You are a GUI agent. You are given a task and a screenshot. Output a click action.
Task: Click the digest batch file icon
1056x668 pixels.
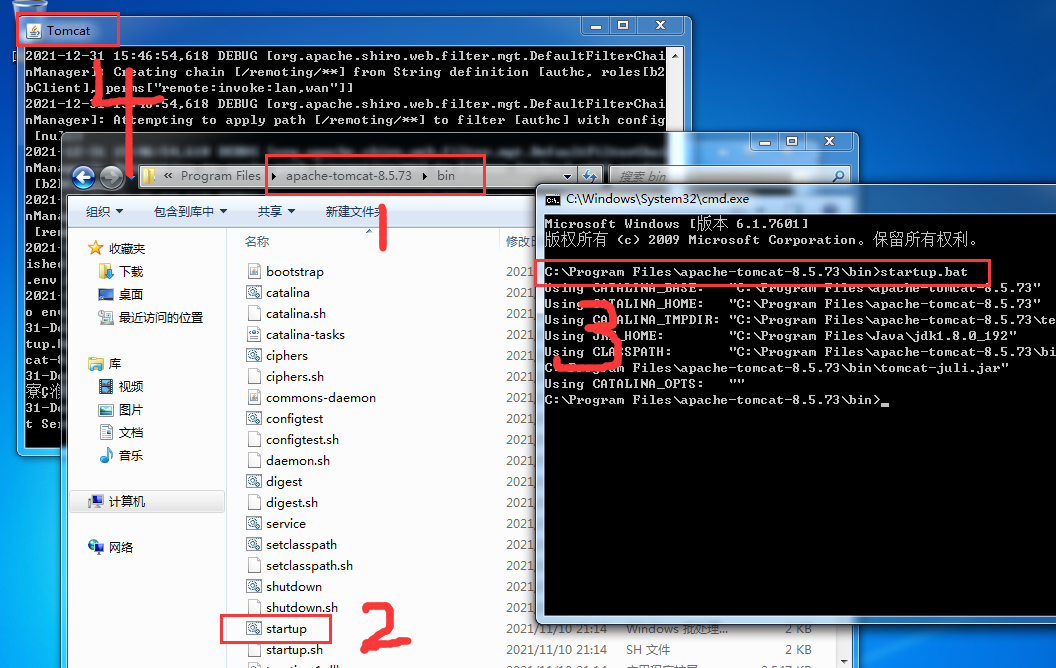click(254, 481)
